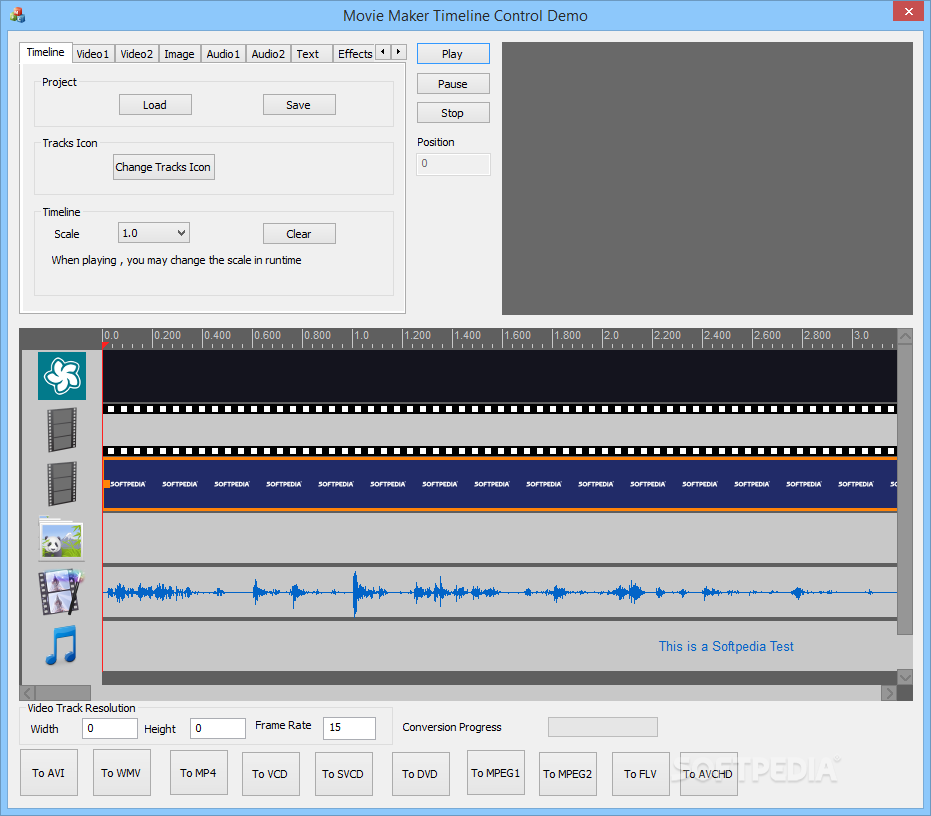931x816 pixels.
Task: Export with To MP4 button
Action: pos(198,773)
